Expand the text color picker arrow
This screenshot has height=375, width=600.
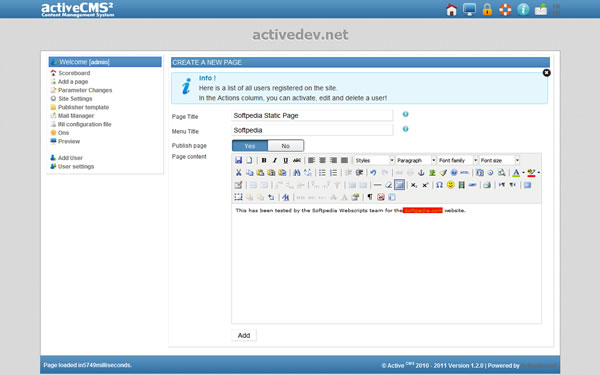(523, 173)
